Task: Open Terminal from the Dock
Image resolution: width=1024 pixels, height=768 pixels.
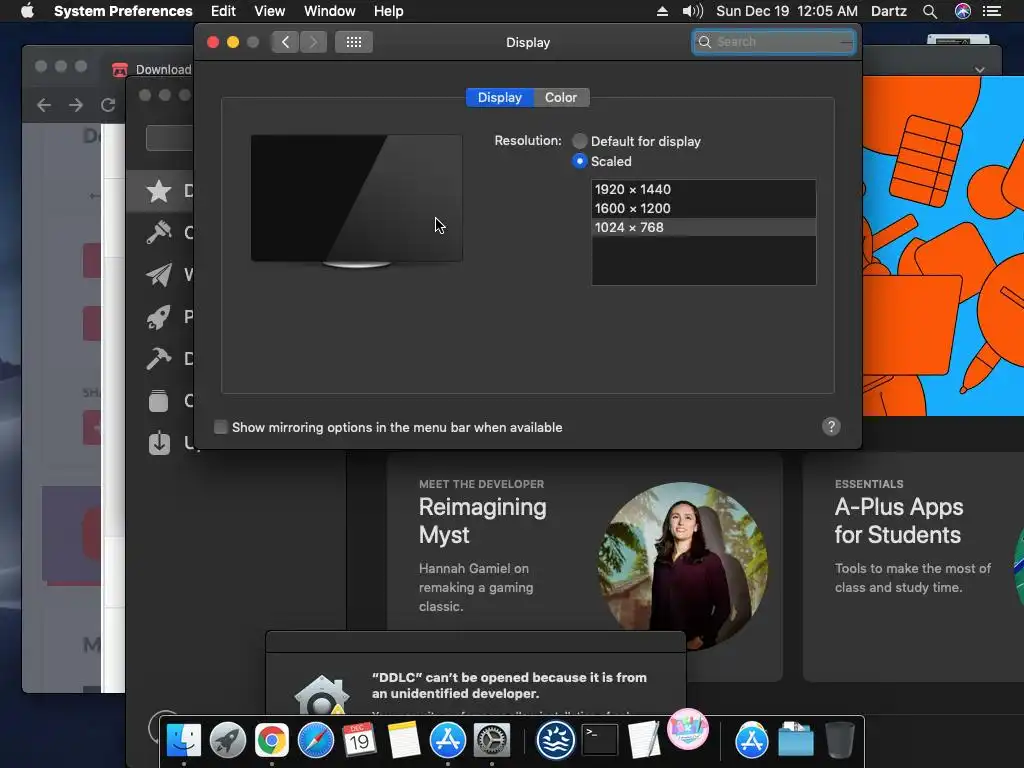Action: 600,740
